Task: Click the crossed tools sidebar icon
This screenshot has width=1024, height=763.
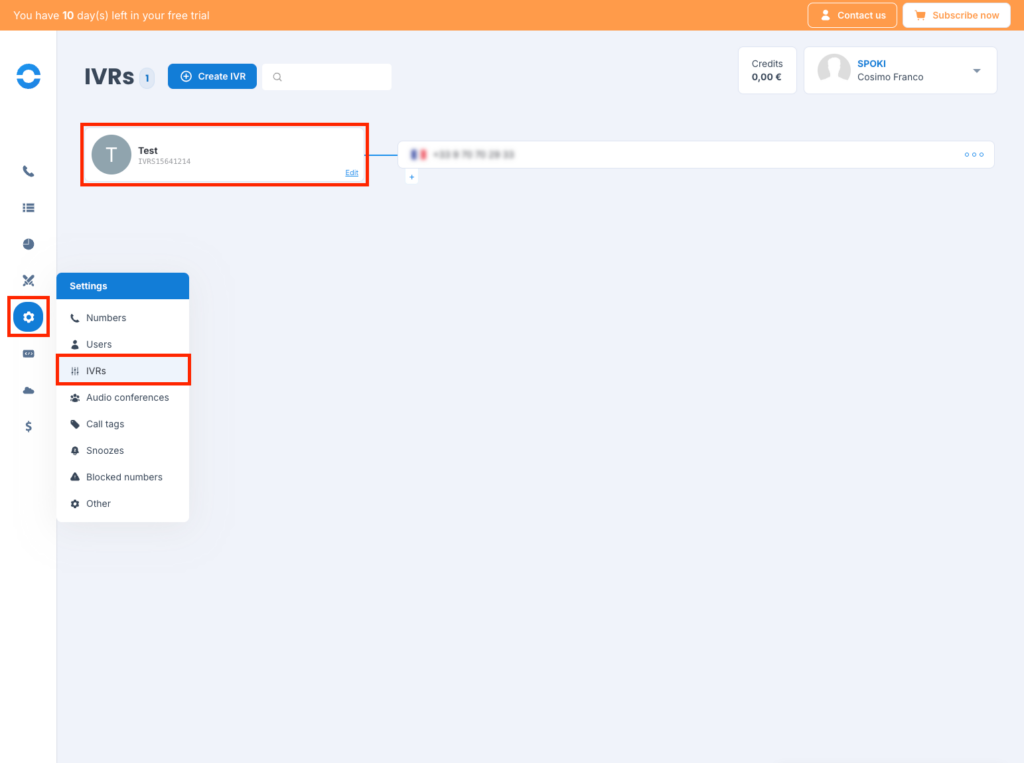Action: point(28,280)
